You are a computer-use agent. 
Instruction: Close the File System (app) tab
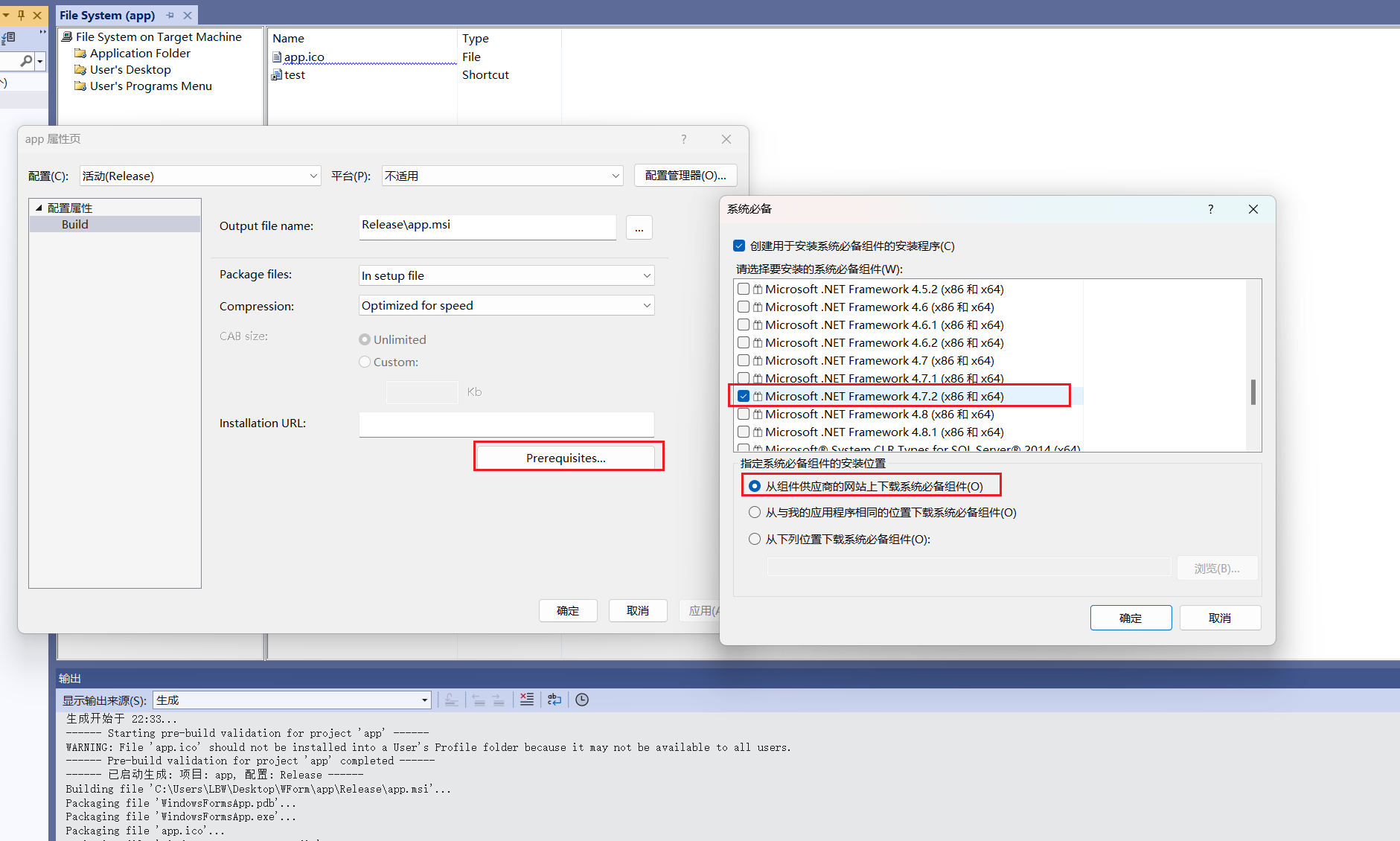tap(188, 15)
